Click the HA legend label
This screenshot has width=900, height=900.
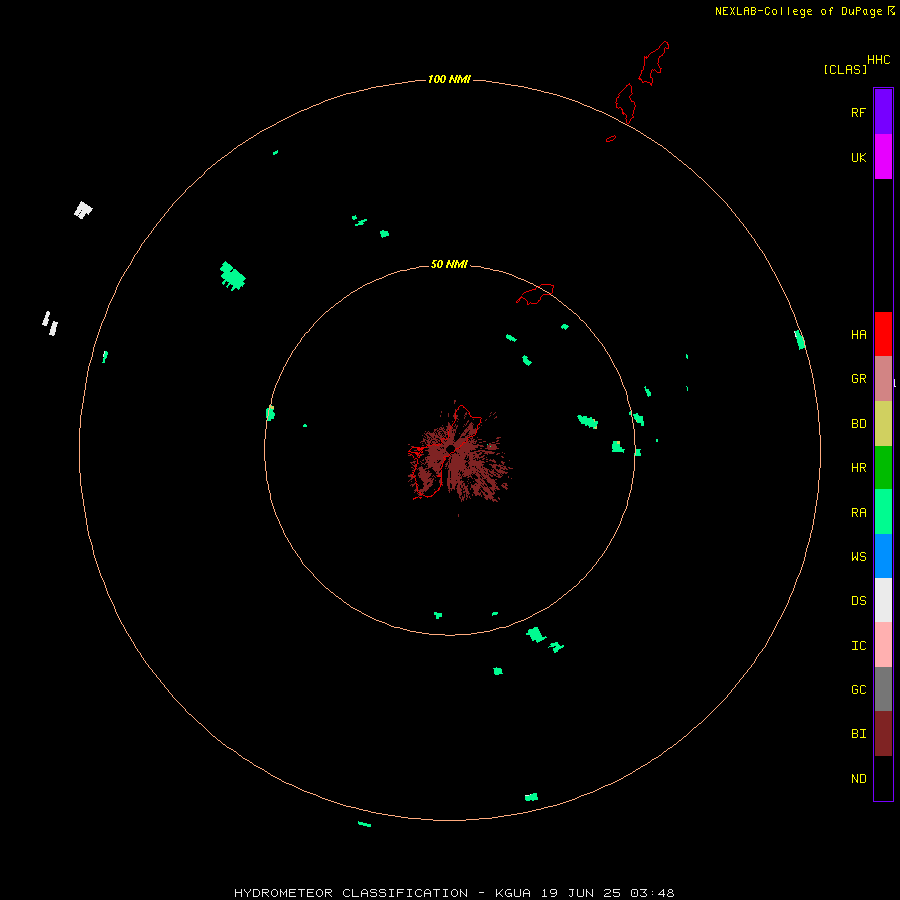click(858, 335)
